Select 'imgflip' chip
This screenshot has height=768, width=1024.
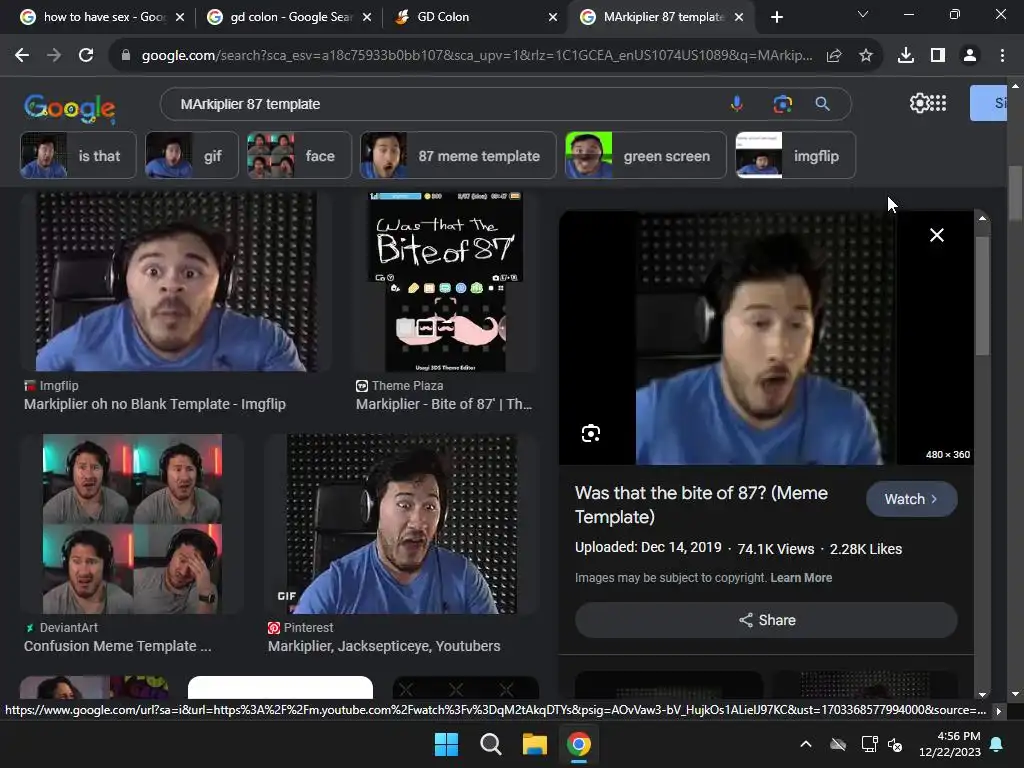795,155
